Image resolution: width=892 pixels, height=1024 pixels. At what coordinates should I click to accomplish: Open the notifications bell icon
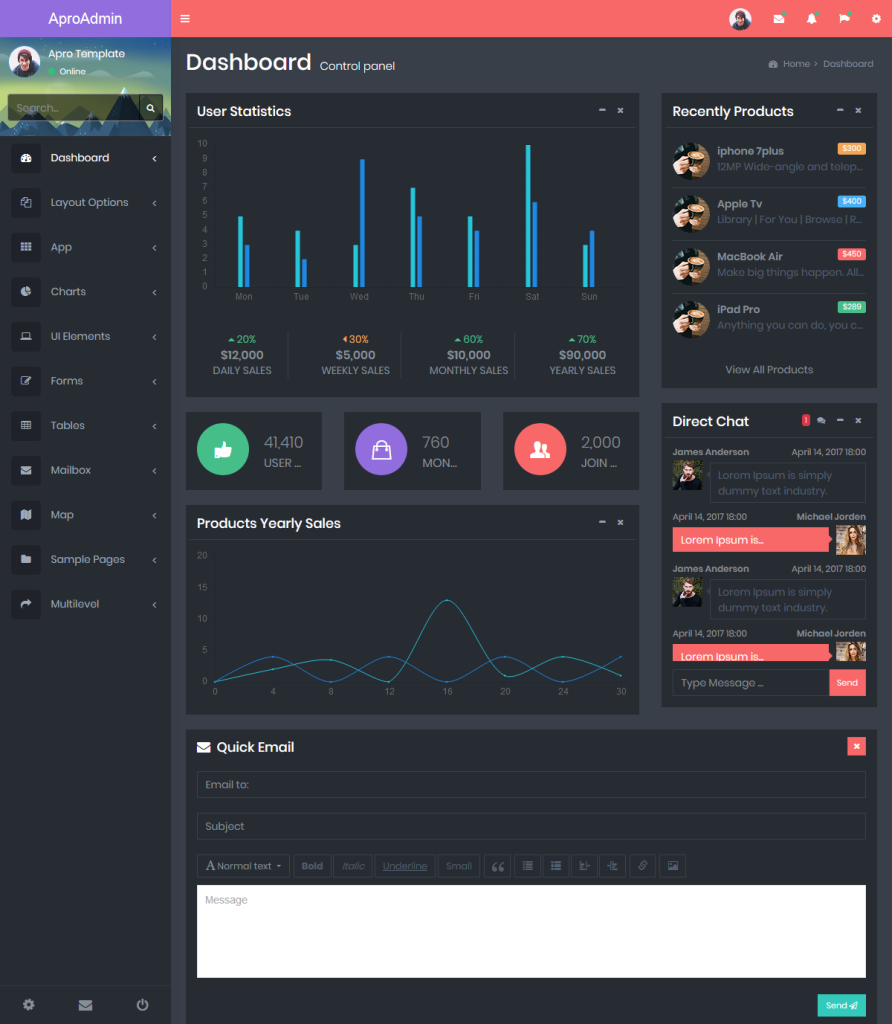[x=810, y=18]
